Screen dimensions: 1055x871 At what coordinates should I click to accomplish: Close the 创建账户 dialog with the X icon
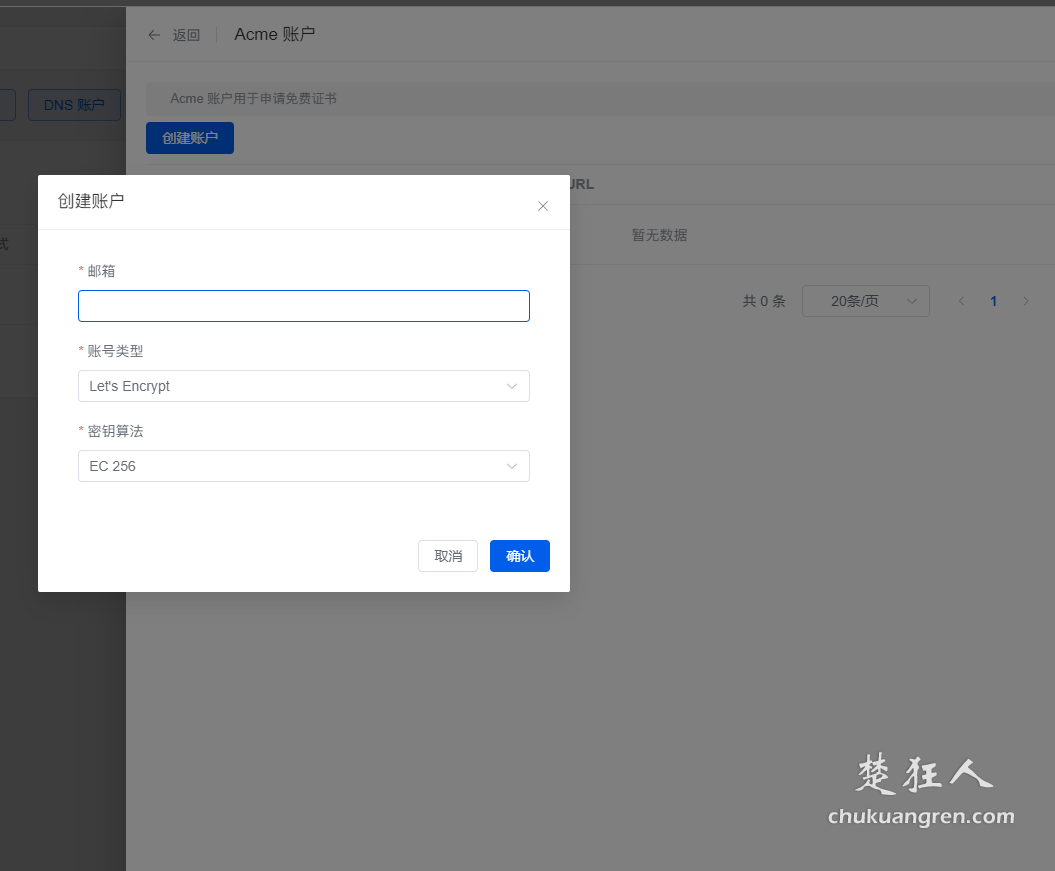(x=543, y=206)
